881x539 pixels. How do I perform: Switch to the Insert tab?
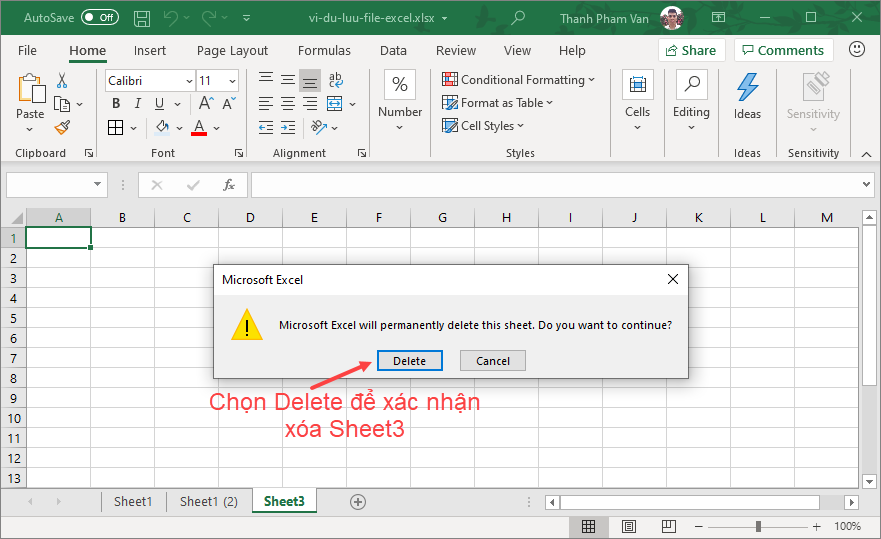point(149,51)
